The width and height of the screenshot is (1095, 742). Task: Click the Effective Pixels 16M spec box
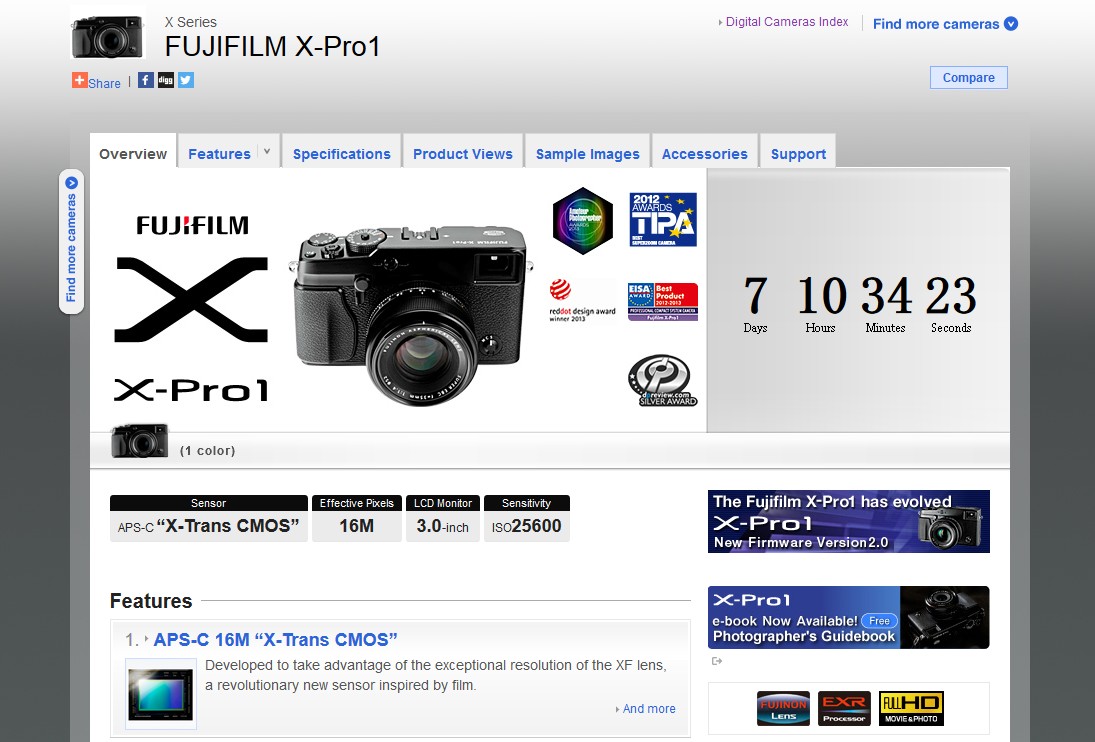[357, 518]
